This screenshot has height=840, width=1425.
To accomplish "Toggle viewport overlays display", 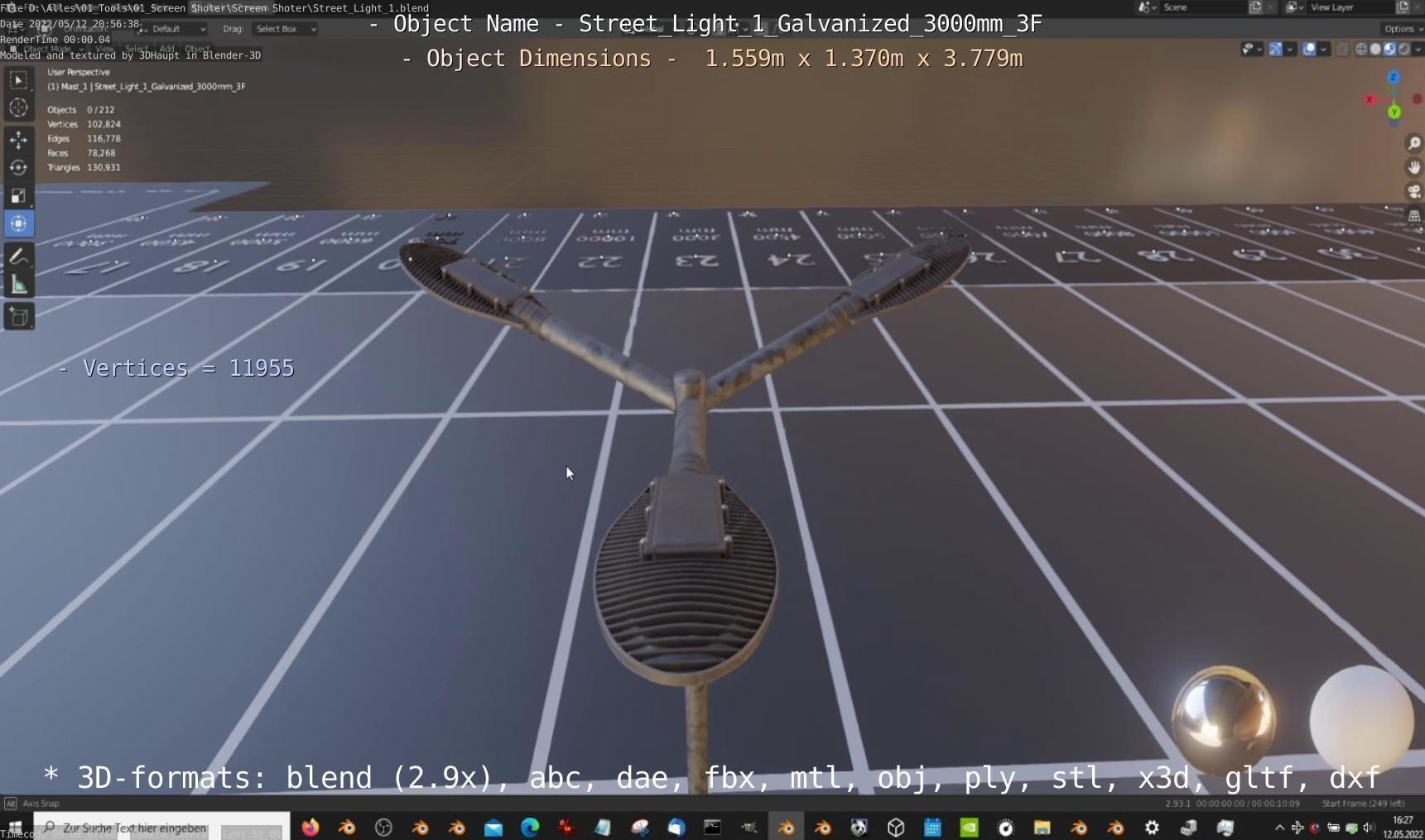I will 1309,50.
